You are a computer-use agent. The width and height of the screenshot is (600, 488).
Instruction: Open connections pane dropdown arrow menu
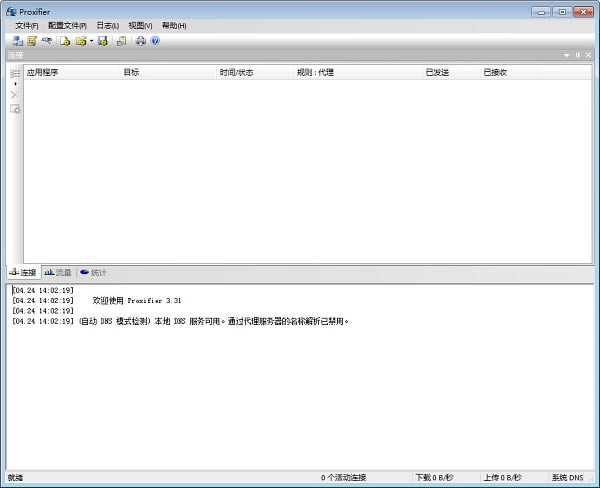pyautogui.click(x=567, y=55)
